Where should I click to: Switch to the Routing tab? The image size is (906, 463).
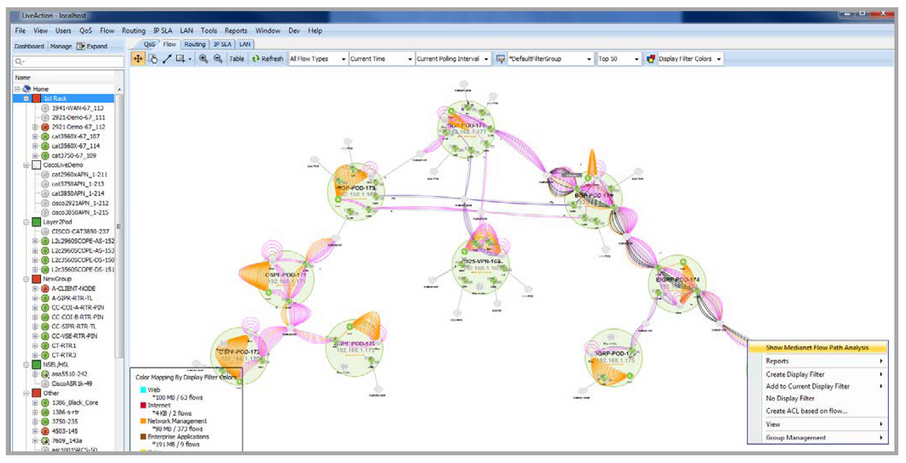[195, 44]
